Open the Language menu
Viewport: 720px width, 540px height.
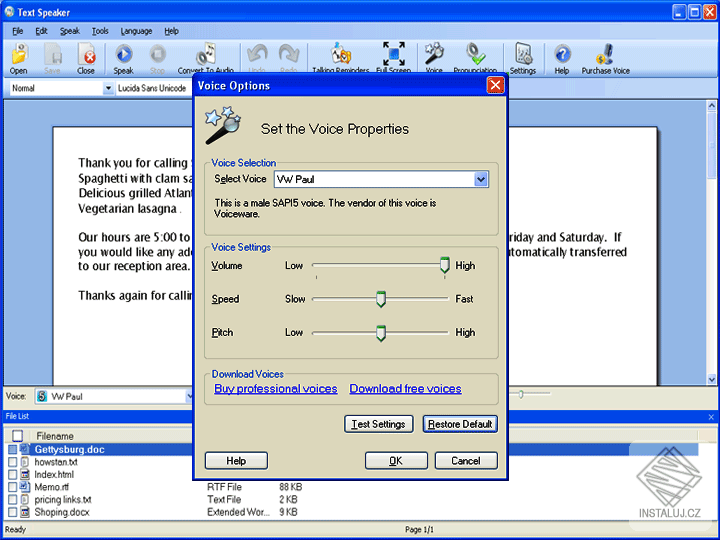click(136, 31)
